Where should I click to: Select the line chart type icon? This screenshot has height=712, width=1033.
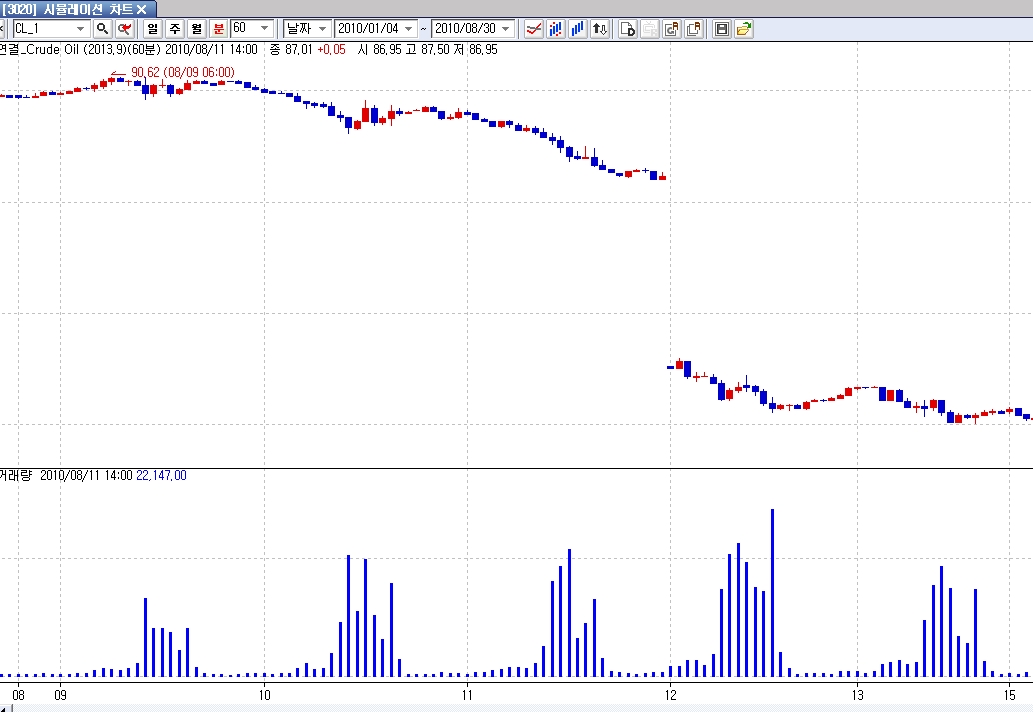pos(535,29)
